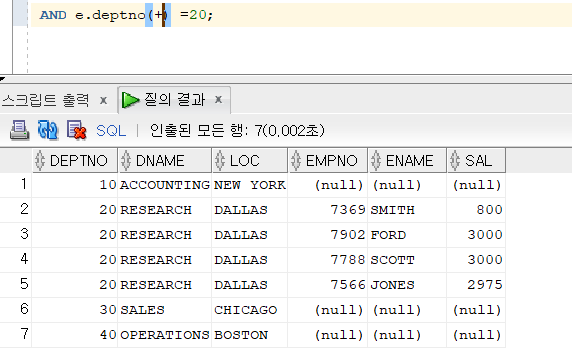Select RESEARCH cell in JONES row
572x364 pixels.
[x=165, y=284]
